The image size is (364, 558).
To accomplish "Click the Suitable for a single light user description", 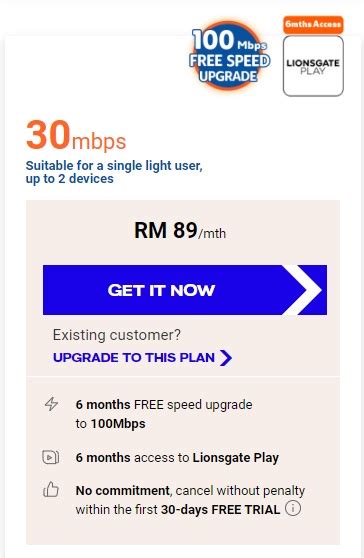I will pyautogui.click(x=114, y=172).
